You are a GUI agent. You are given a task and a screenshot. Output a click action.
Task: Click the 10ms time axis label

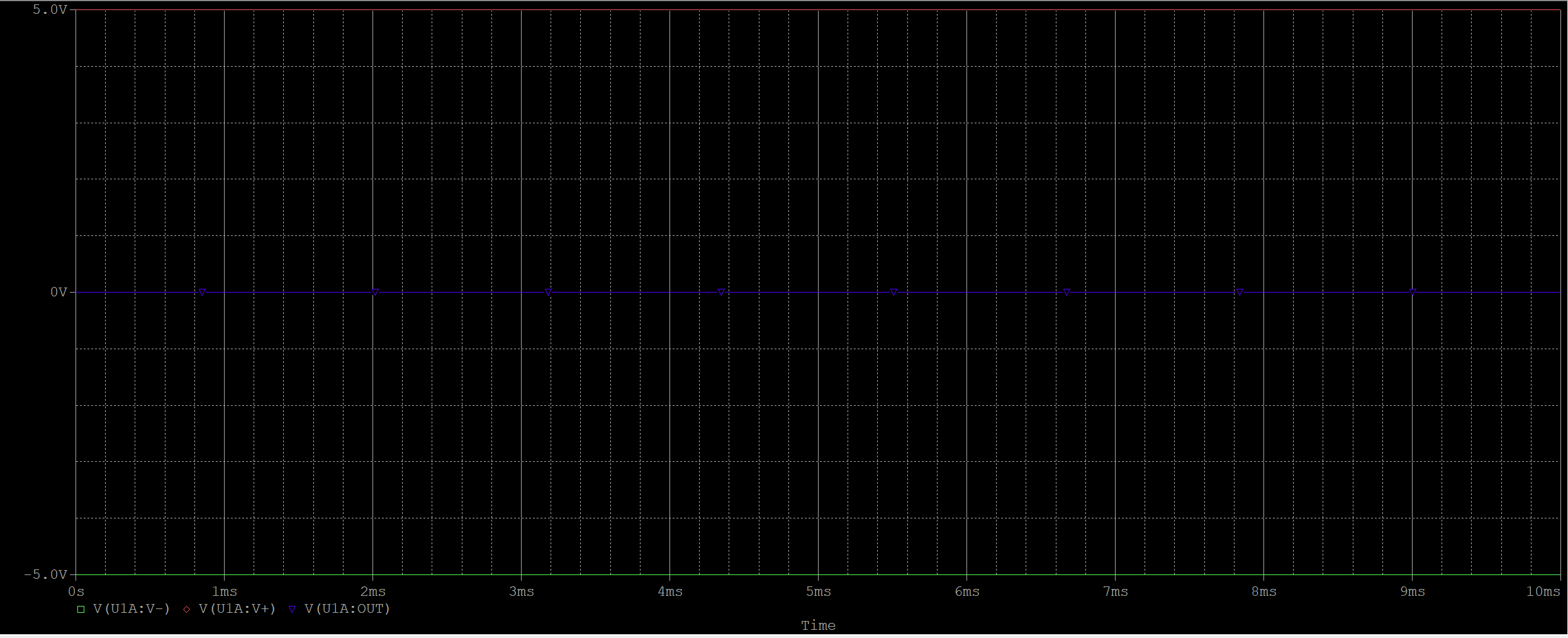pyautogui.click(x=1543, y=591)
